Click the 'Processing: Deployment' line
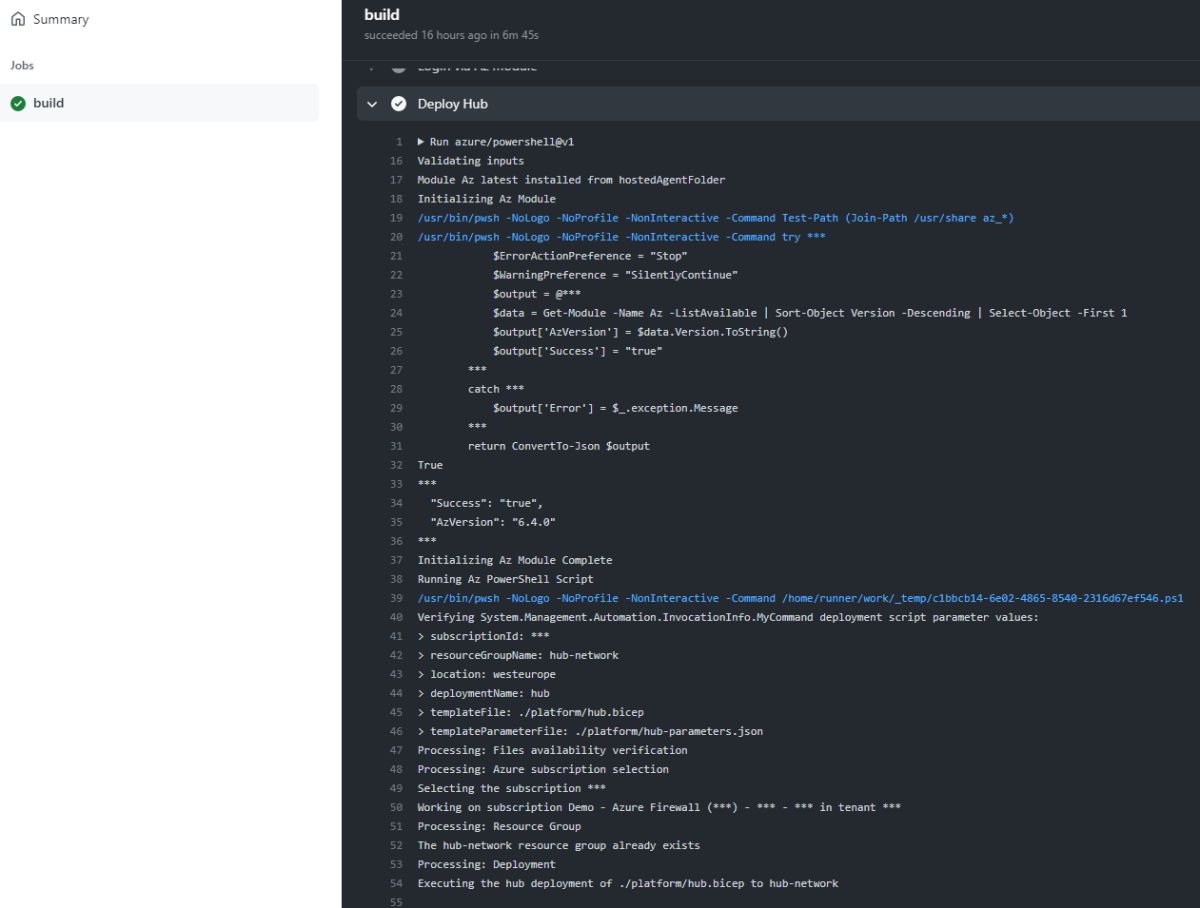Viewport: 1200px width, 908px height. (x=486, y=864)
